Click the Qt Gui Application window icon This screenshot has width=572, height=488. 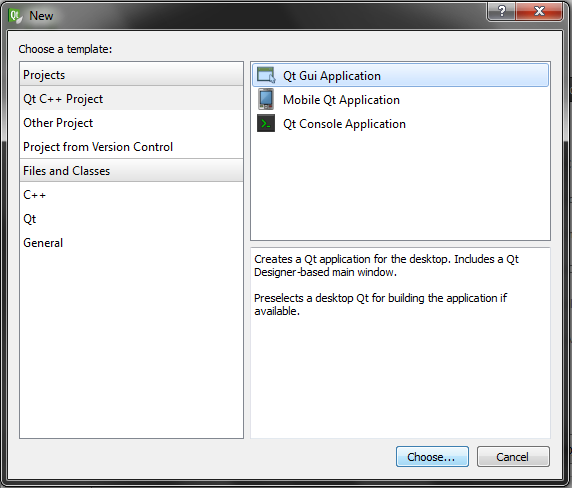[x=266, y=75]
